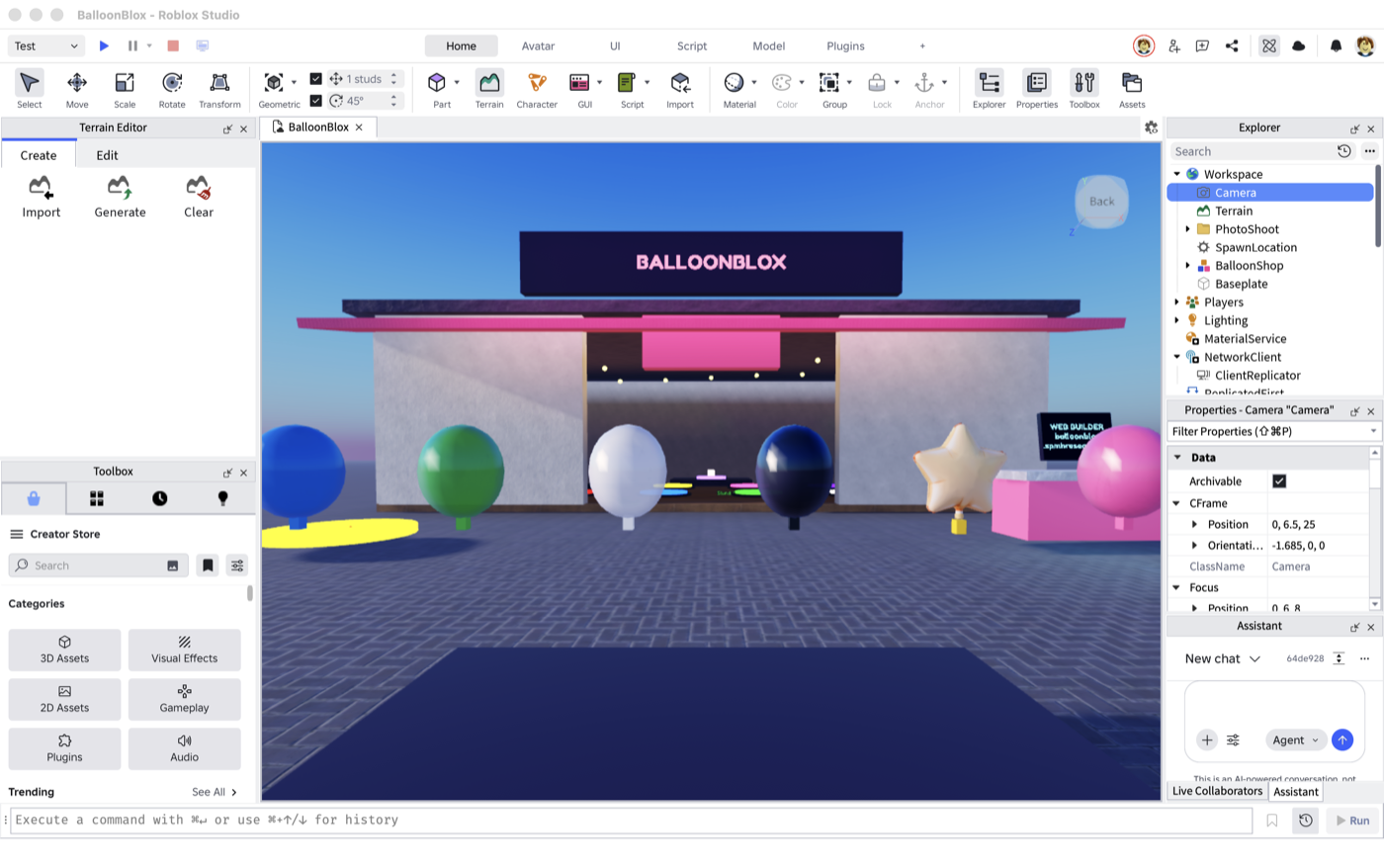Click the red Stop button
1384x868 pixels.
[x=173, y=45]
